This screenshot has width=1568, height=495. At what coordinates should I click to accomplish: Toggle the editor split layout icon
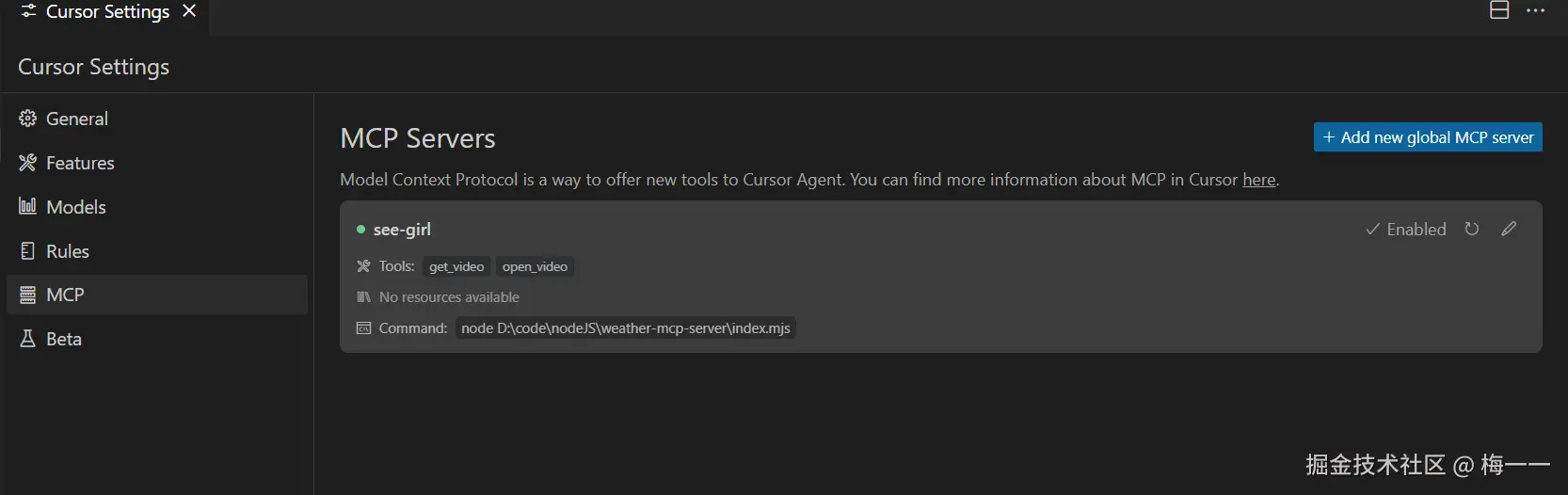click(1499, 10)
